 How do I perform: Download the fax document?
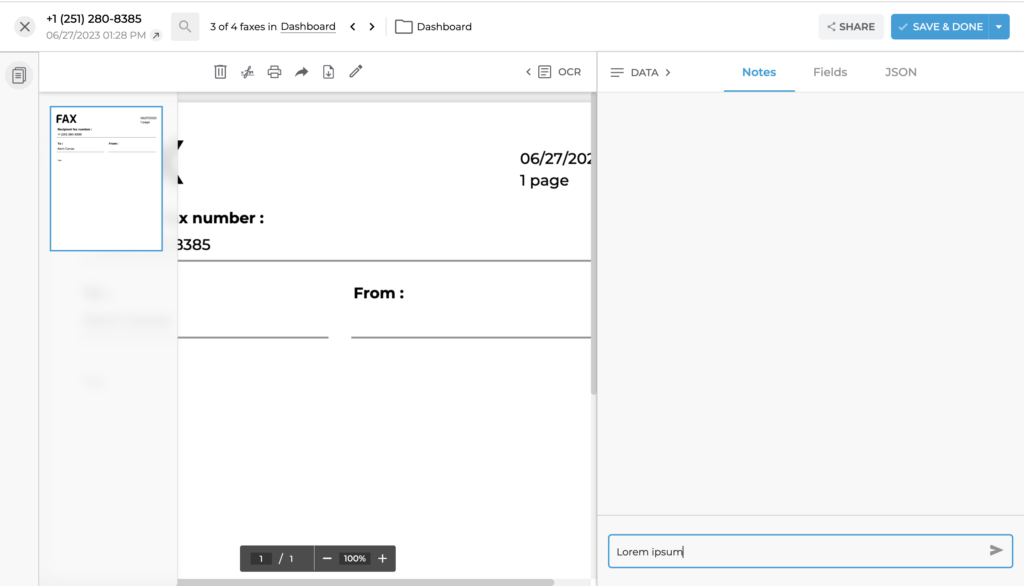point(328,71)
